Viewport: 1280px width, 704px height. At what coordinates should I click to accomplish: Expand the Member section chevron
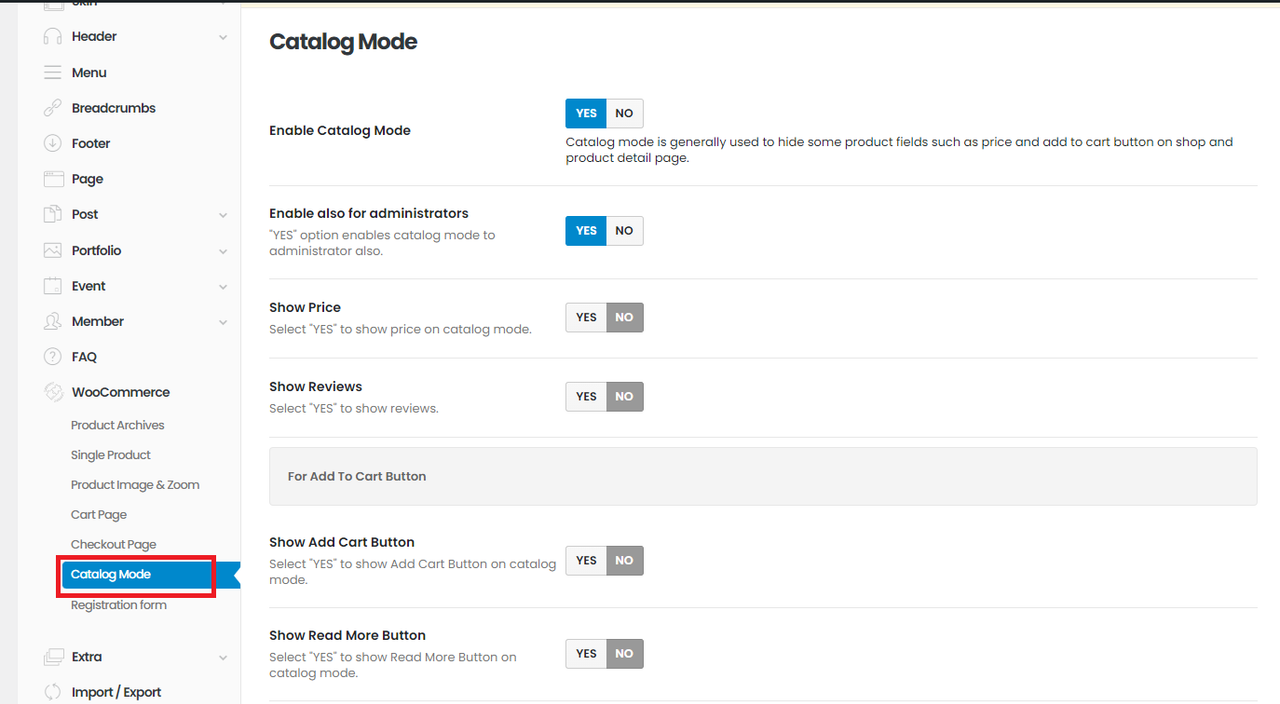click(223, 322)
